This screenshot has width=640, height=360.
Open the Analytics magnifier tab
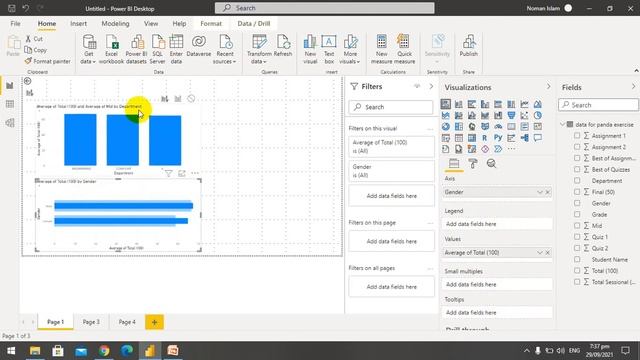point(491,164)
